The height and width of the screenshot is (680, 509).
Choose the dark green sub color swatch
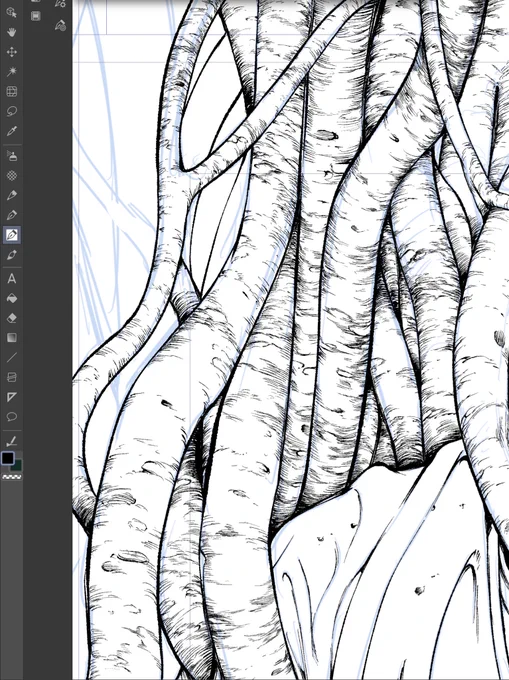point(17,466)
